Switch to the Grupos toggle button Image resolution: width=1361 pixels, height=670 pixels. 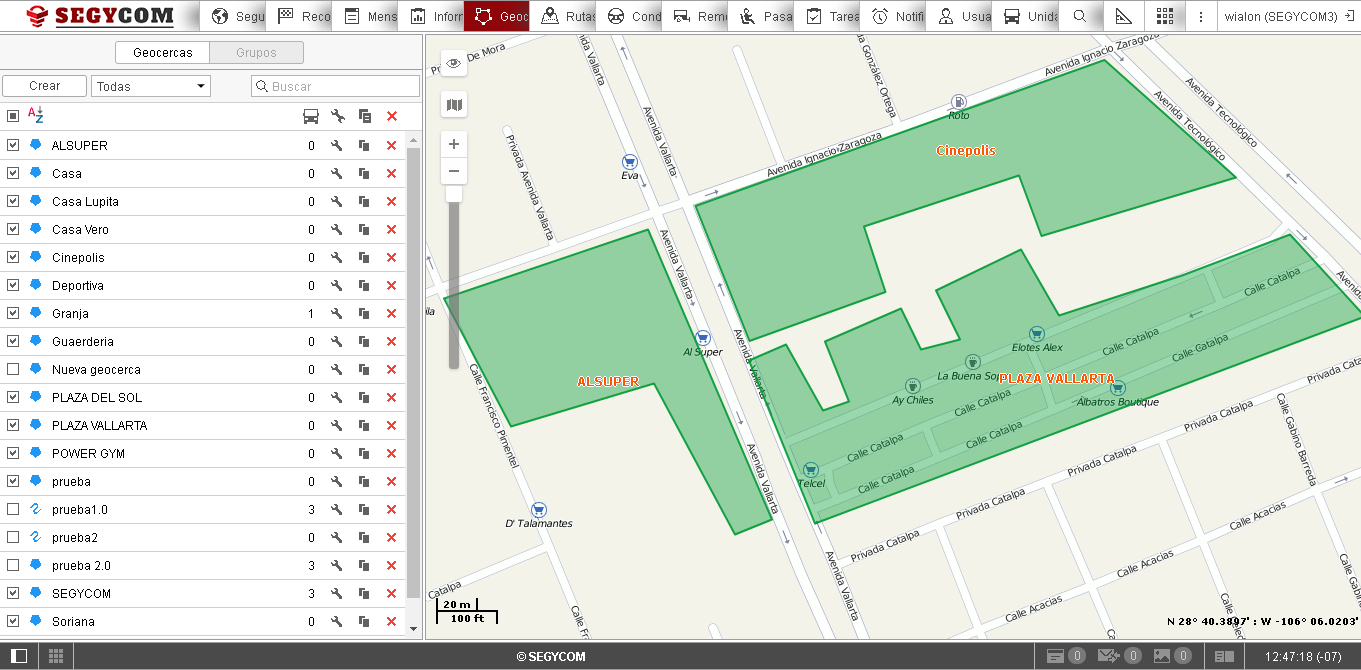[x=256, y=53]
